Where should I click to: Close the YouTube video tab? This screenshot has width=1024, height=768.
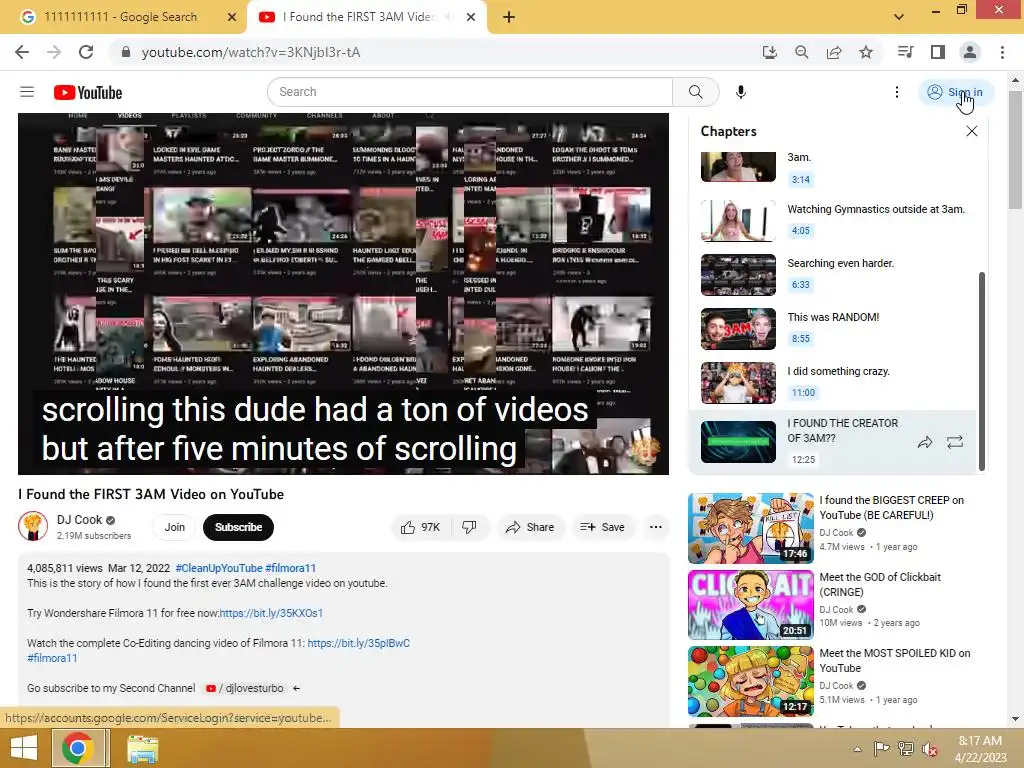(471, 17)
